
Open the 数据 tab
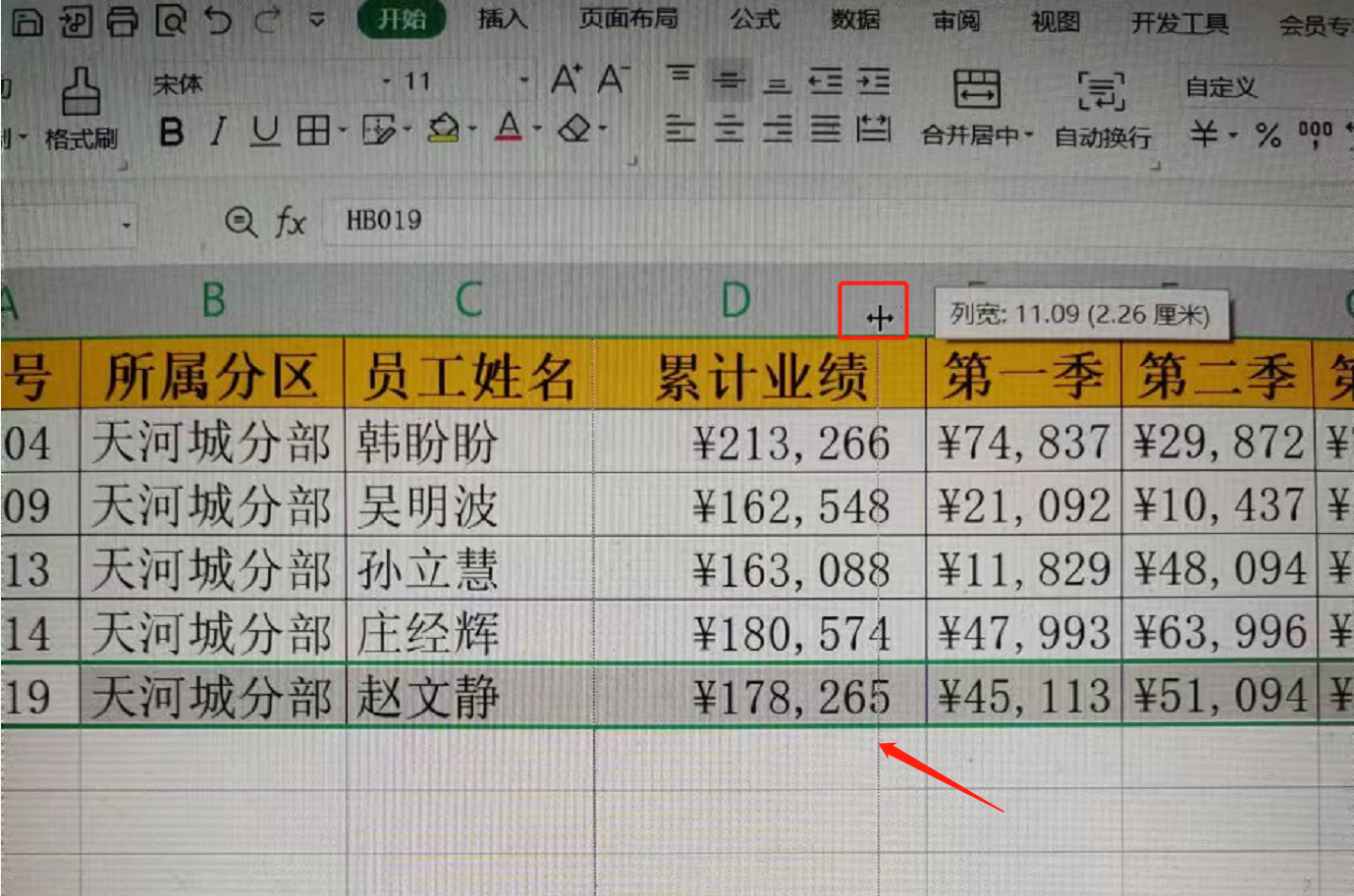pos(855,20)
